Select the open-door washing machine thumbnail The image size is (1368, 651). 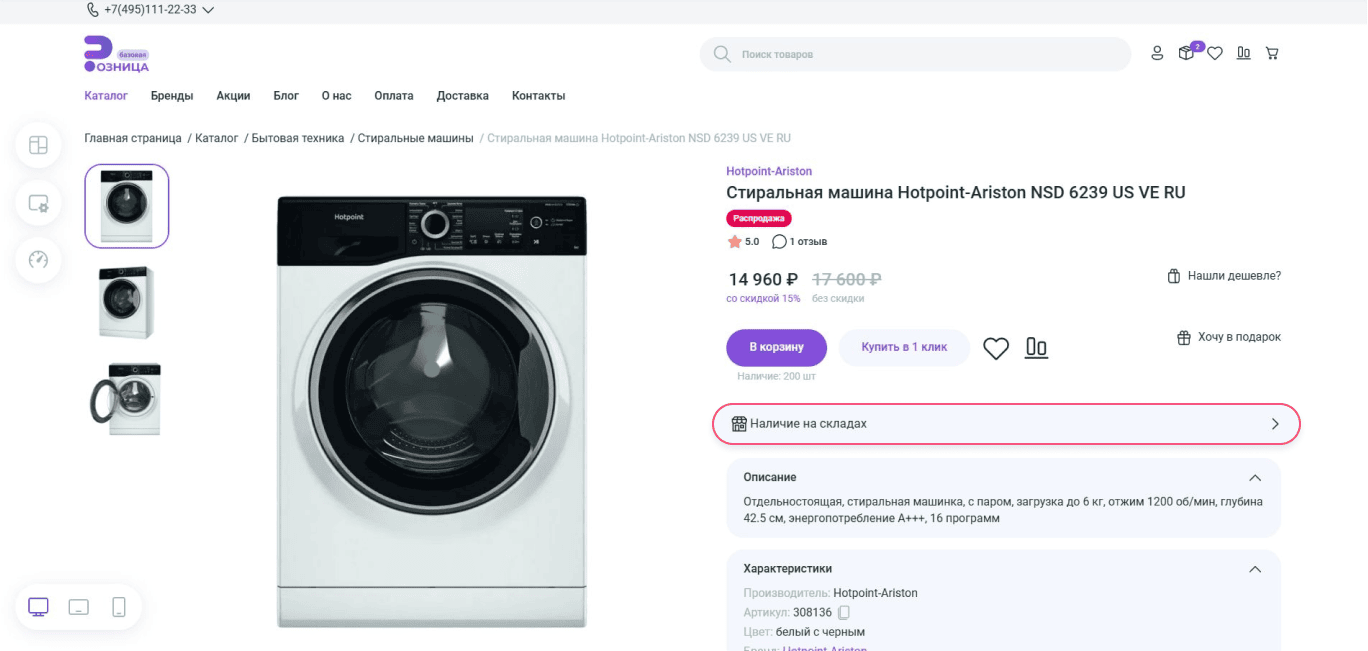(x=127, y=397)
